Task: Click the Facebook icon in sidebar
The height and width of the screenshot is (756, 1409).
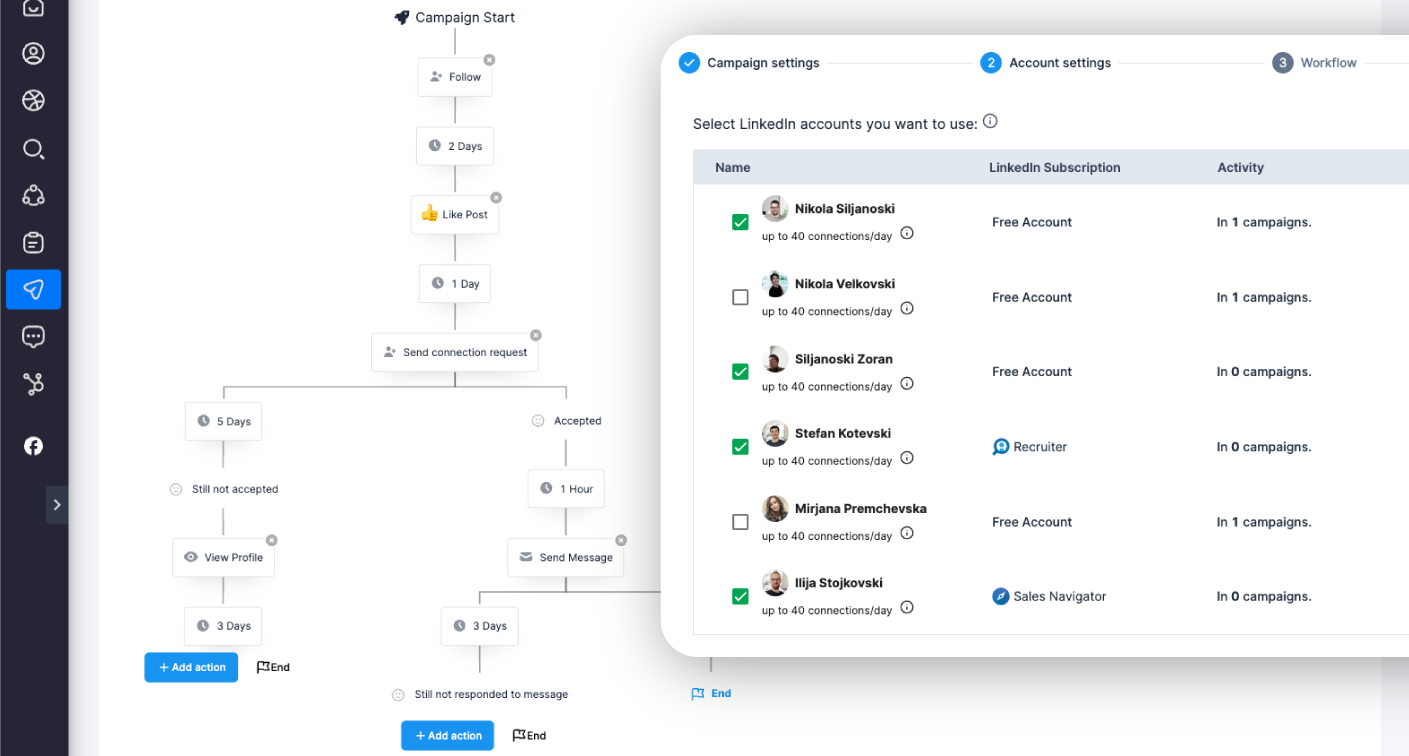Action: (33, 446)
